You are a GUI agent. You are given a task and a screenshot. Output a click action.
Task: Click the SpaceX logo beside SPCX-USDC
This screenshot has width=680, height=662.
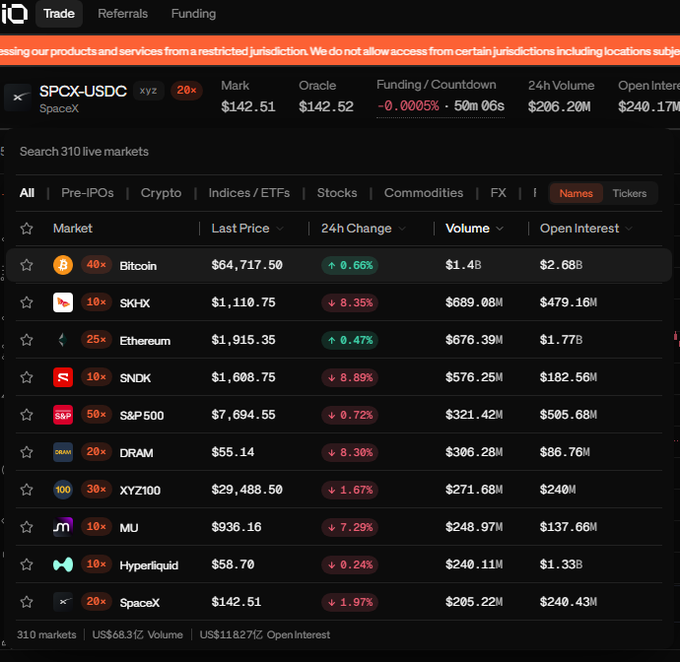[x=18, y=98]
